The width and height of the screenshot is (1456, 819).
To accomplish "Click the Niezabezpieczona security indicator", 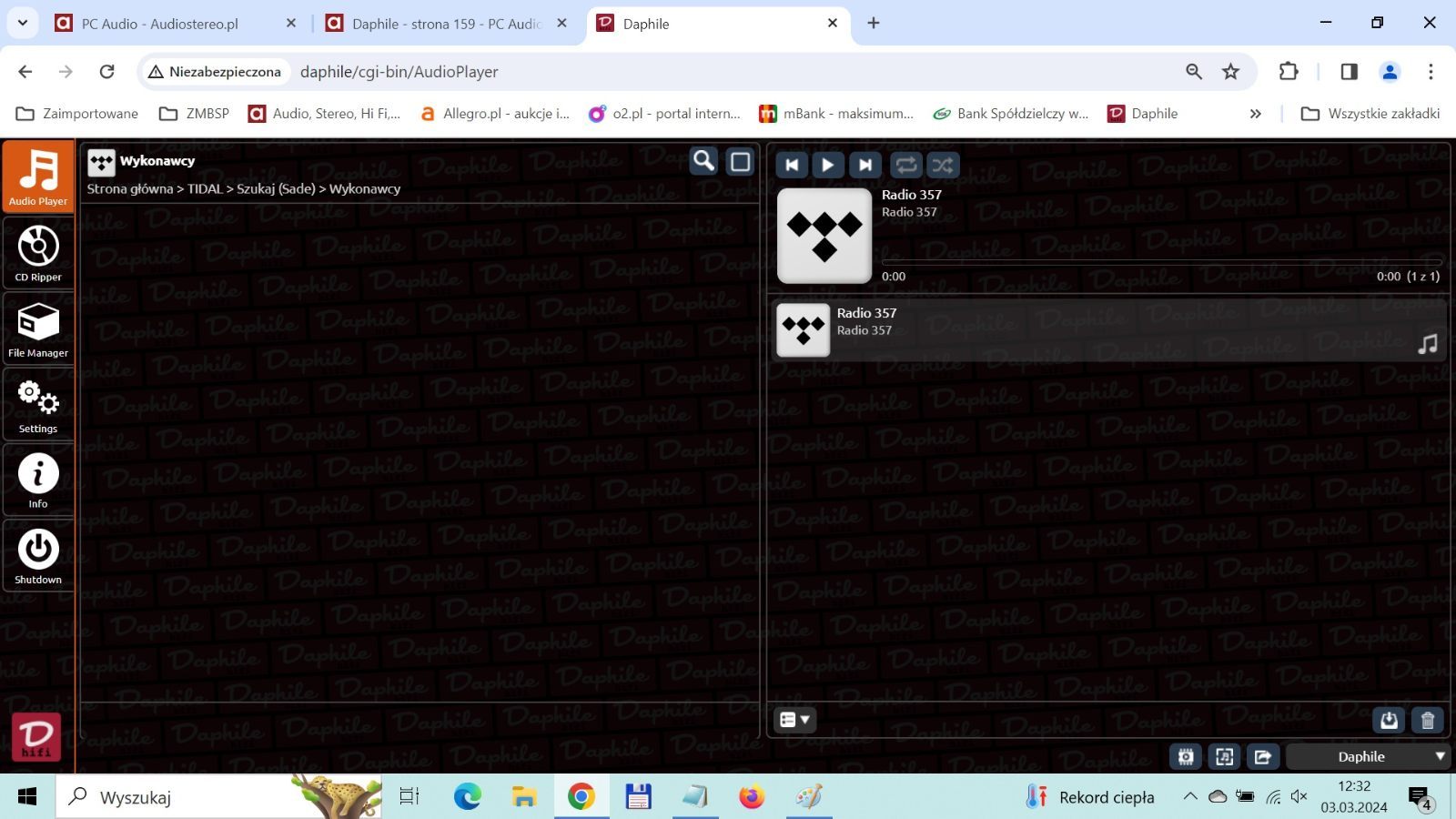I will [x=214, y=71].
